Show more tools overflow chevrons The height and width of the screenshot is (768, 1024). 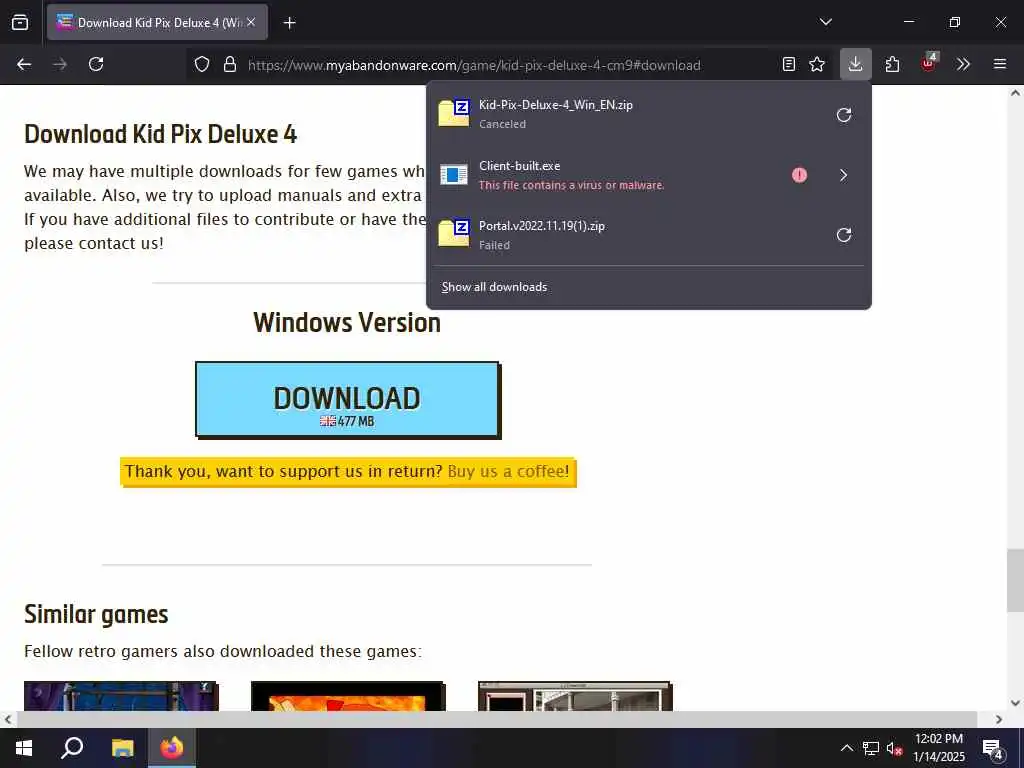pyautogui.click(x=963, y=64)
